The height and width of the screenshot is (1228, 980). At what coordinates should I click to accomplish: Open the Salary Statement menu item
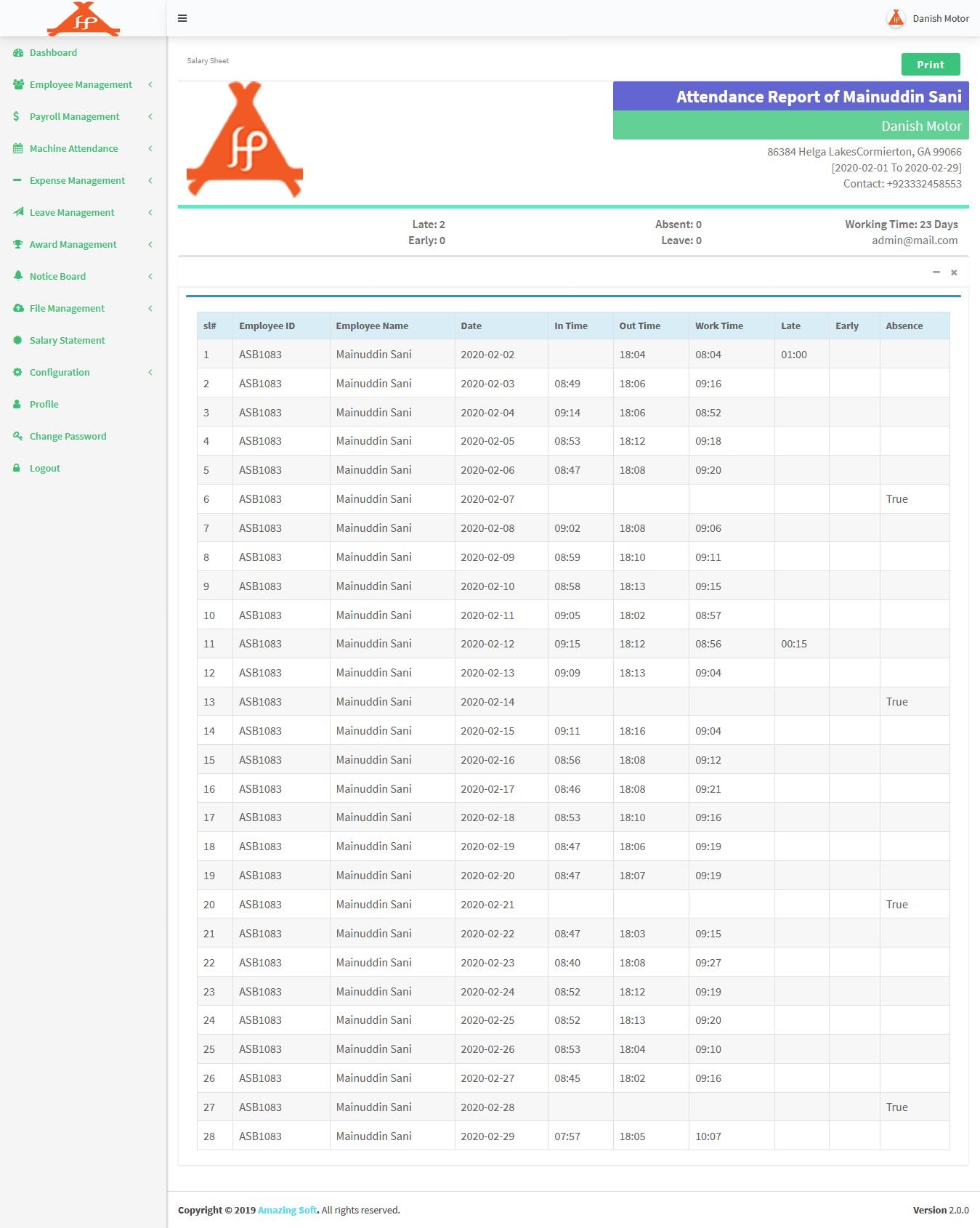[84, 341]
